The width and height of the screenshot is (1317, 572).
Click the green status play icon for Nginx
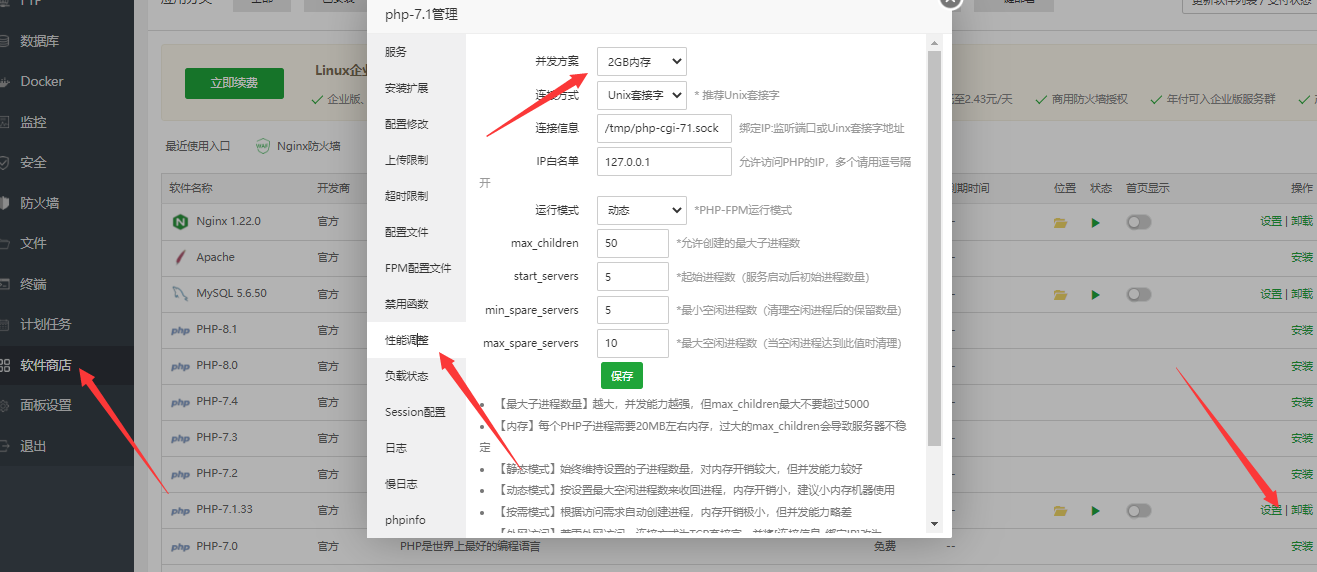tap(1096, 222)
